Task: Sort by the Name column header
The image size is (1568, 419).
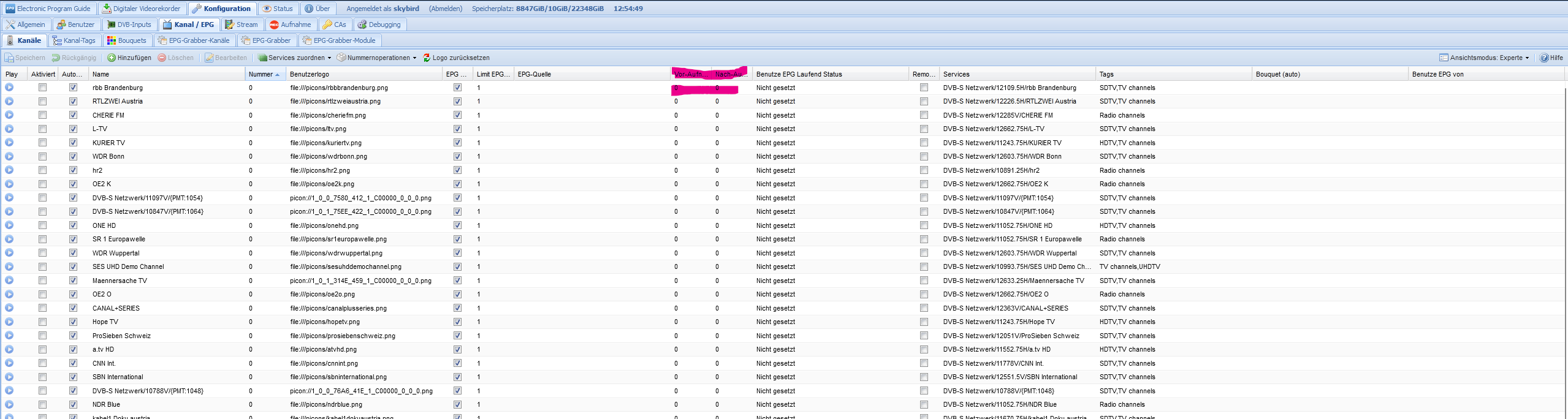Action: pyautogui.click(x=167, y=74)
